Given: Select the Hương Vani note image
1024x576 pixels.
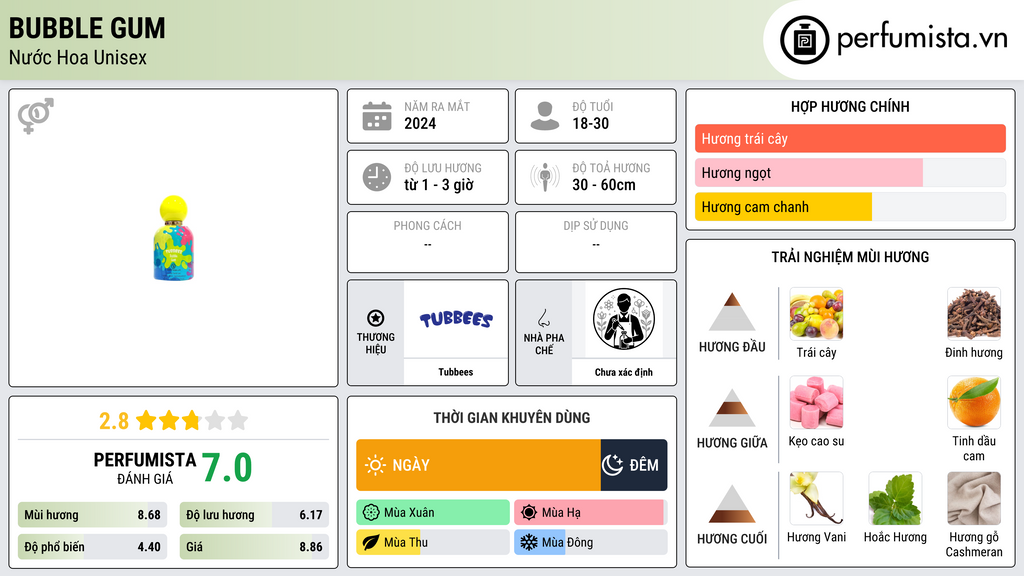Looking at the screenshot, I should pyautogui.click(x=816, y=498).
